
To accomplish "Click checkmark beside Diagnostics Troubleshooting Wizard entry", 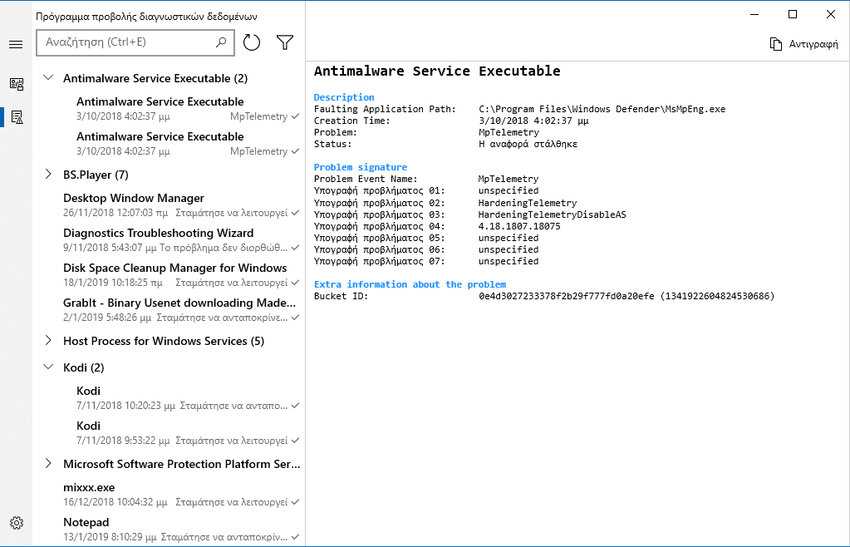I will (x=295, y=248).
